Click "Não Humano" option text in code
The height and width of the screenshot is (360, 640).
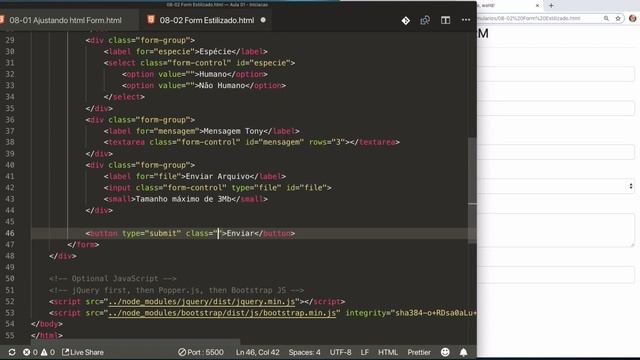tap(222, 86)
